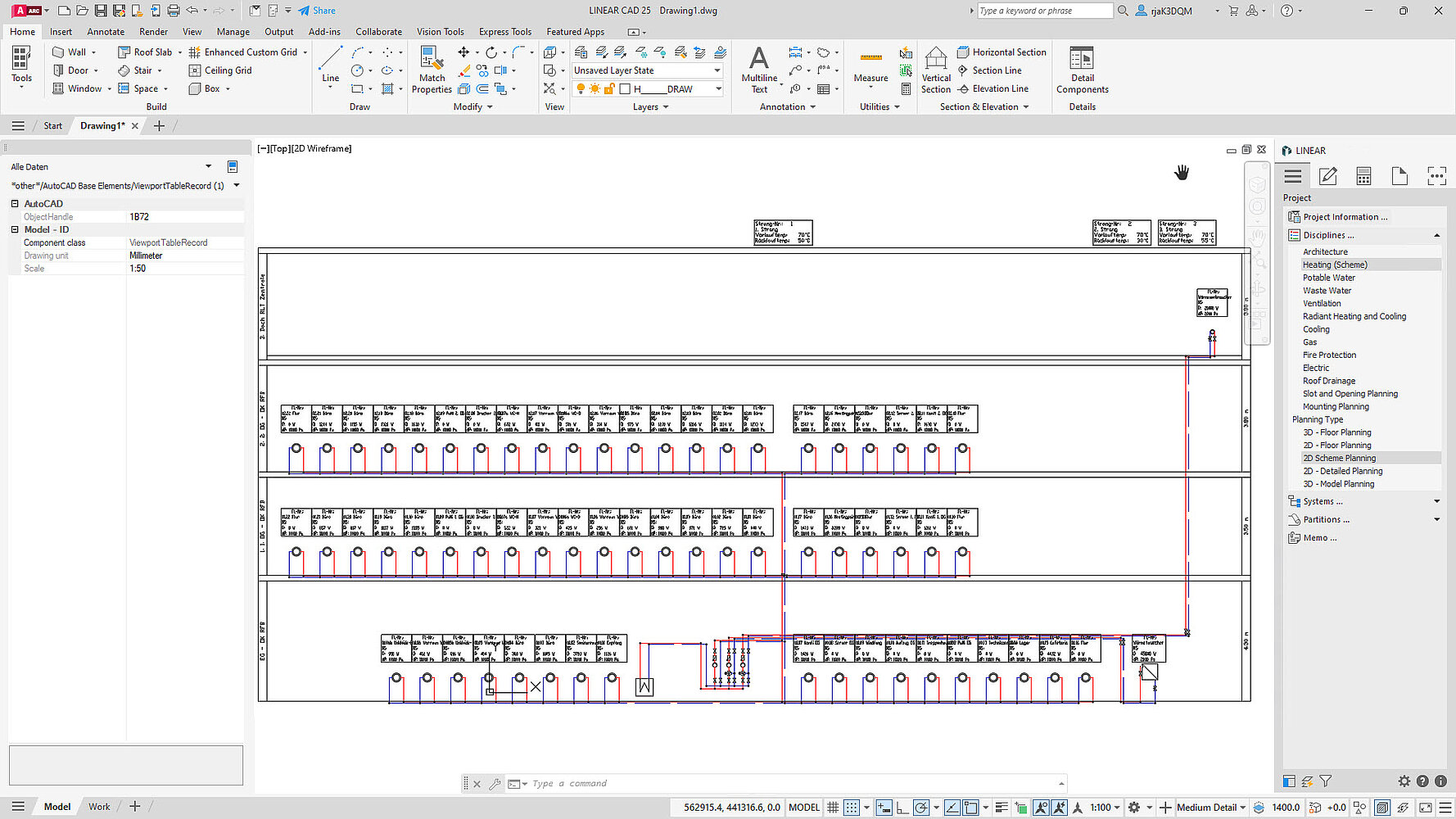Open the LINEAR panel calculator tab
This screenshot has width=1456, height=819.
pyautogui.click(x=1364, y=176)
